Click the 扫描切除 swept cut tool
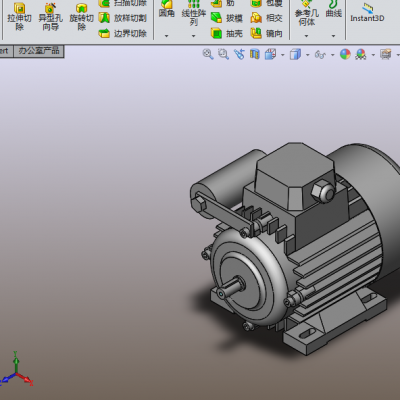This screenshot has width=400, height=400. pos(123,3)
